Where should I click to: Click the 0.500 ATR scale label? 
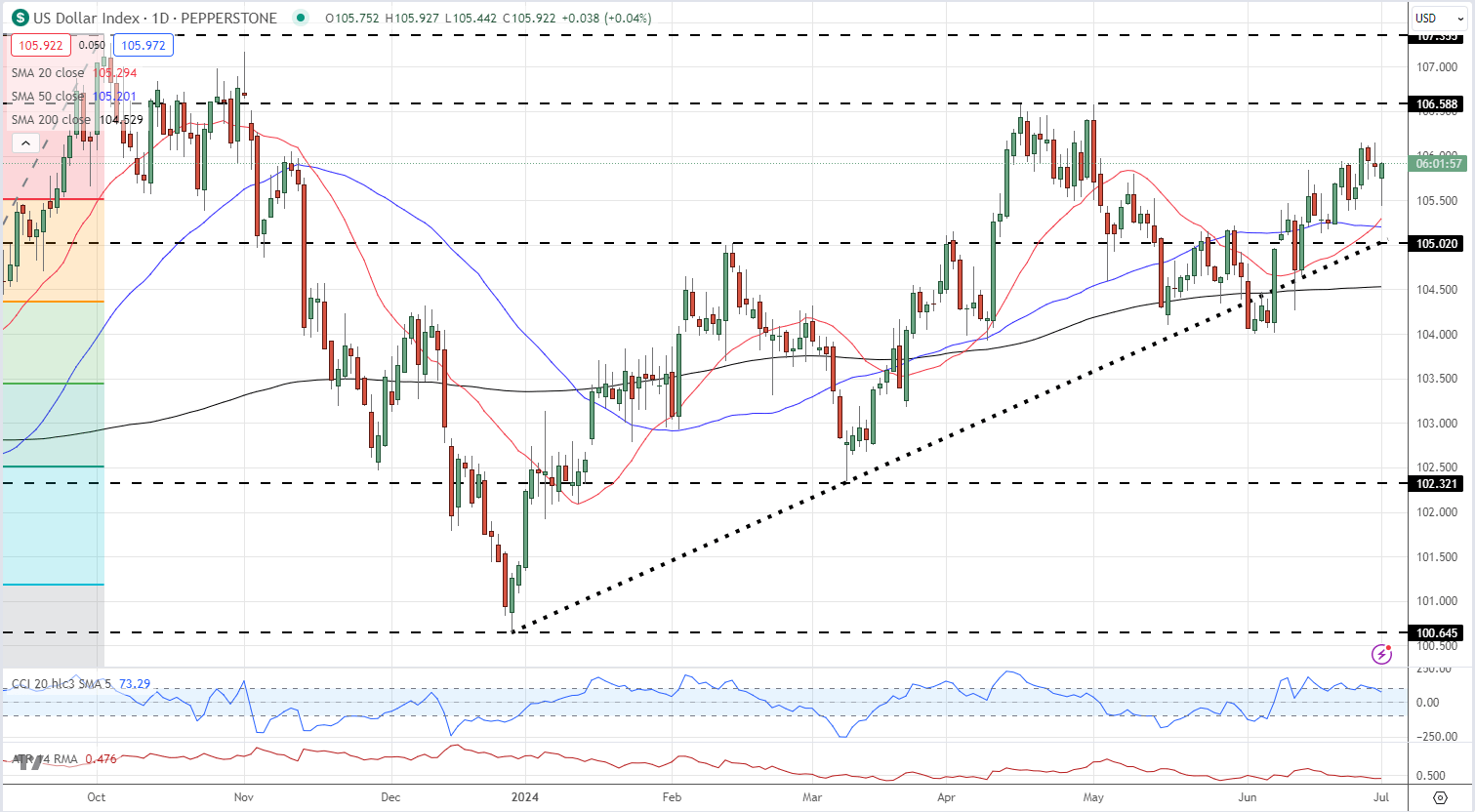[x=1431, y=776]
